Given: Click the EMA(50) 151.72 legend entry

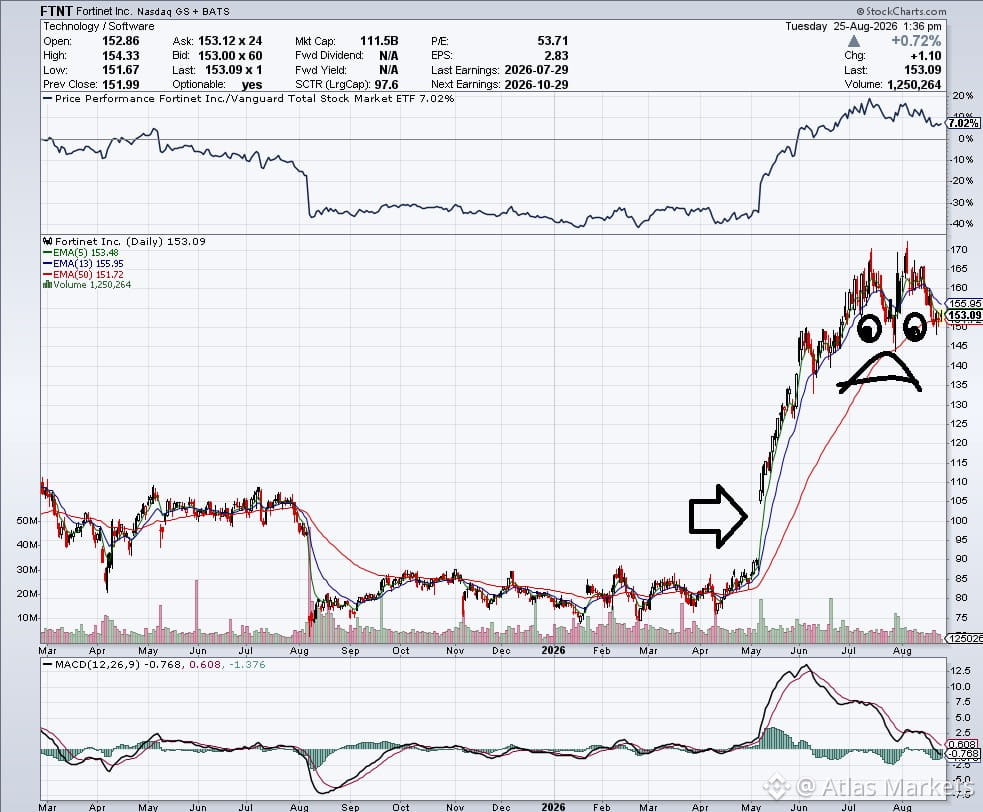Looking at the screenshot, I should [x=83, y=274].
